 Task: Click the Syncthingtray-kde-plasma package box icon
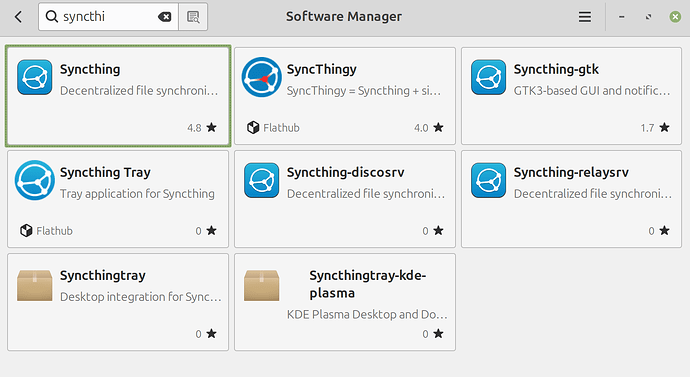tap(261, 285)
